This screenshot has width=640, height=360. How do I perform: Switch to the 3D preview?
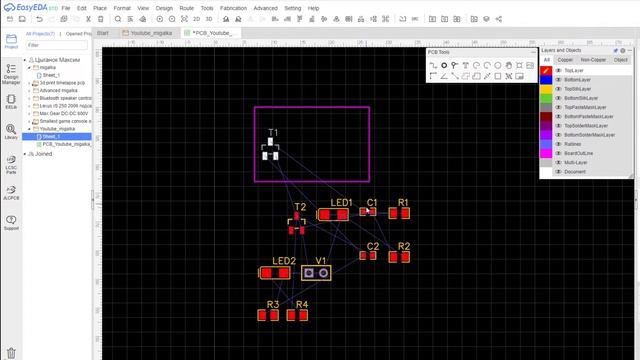pos(209,19)
